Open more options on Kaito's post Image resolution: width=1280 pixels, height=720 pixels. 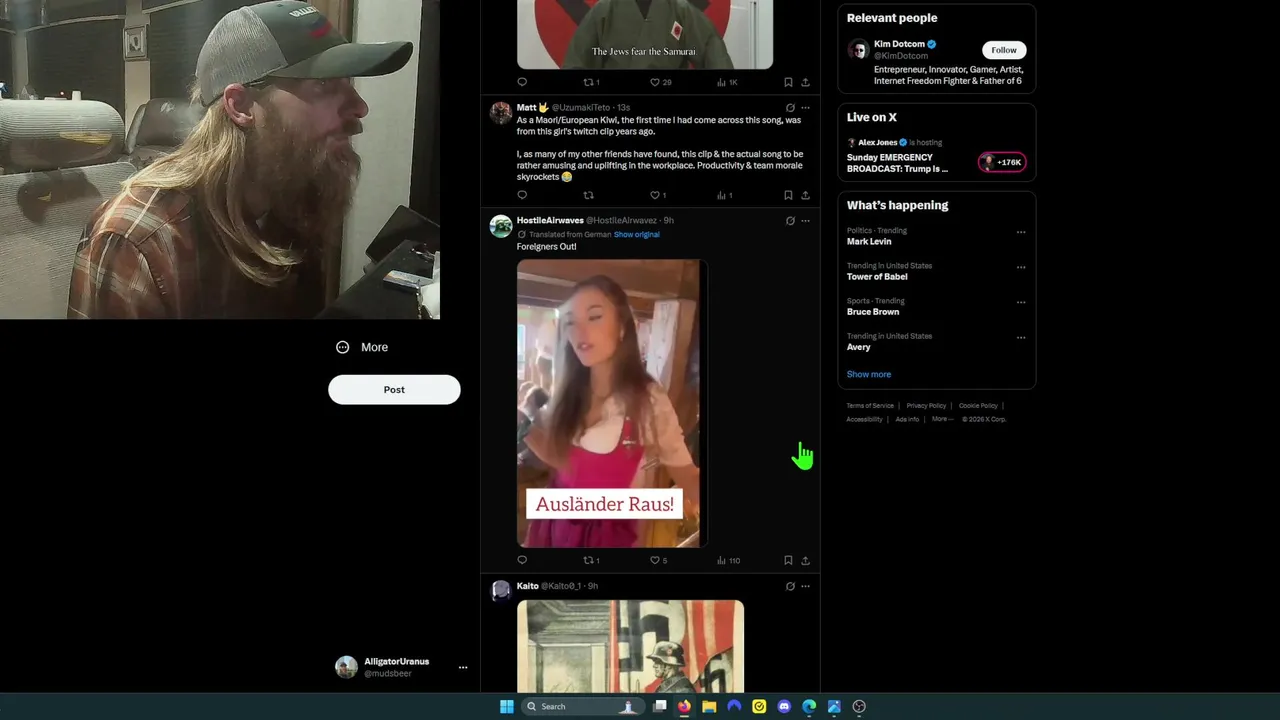[805, 586]
